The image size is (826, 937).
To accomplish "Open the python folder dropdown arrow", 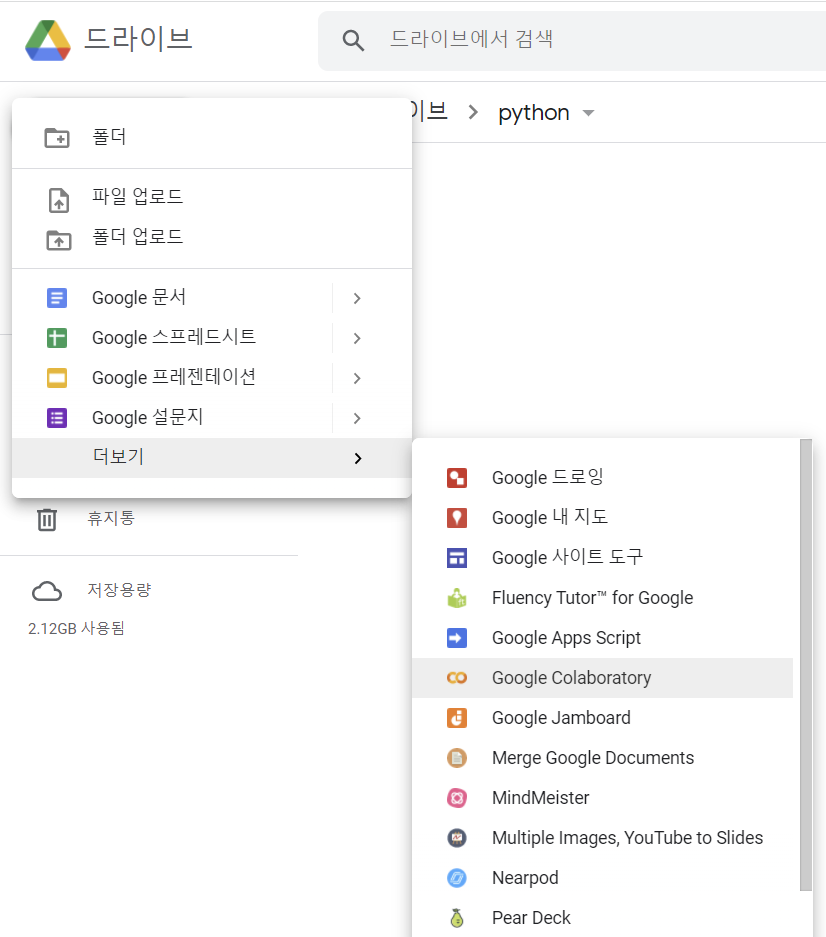I will (588, 113).
